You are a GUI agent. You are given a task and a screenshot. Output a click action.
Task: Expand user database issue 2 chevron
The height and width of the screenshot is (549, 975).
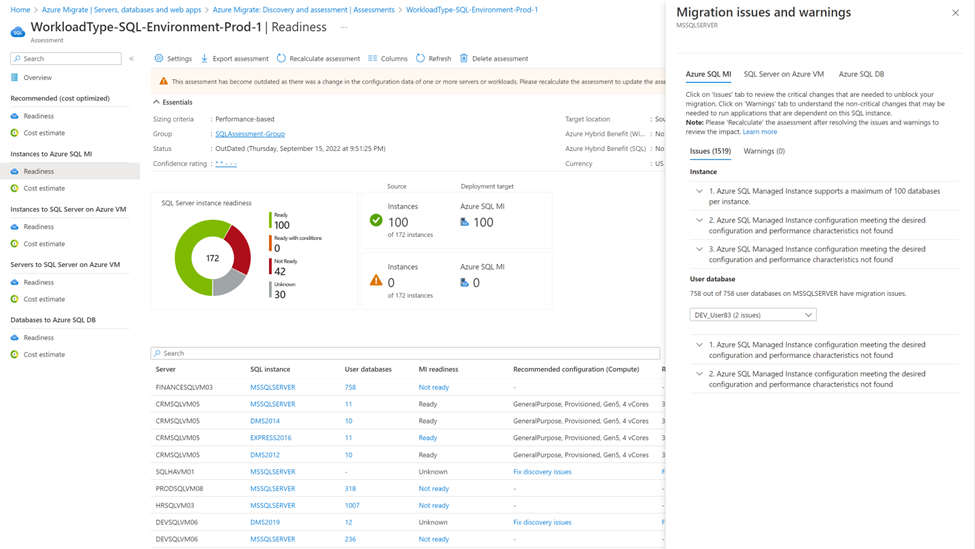700,374
